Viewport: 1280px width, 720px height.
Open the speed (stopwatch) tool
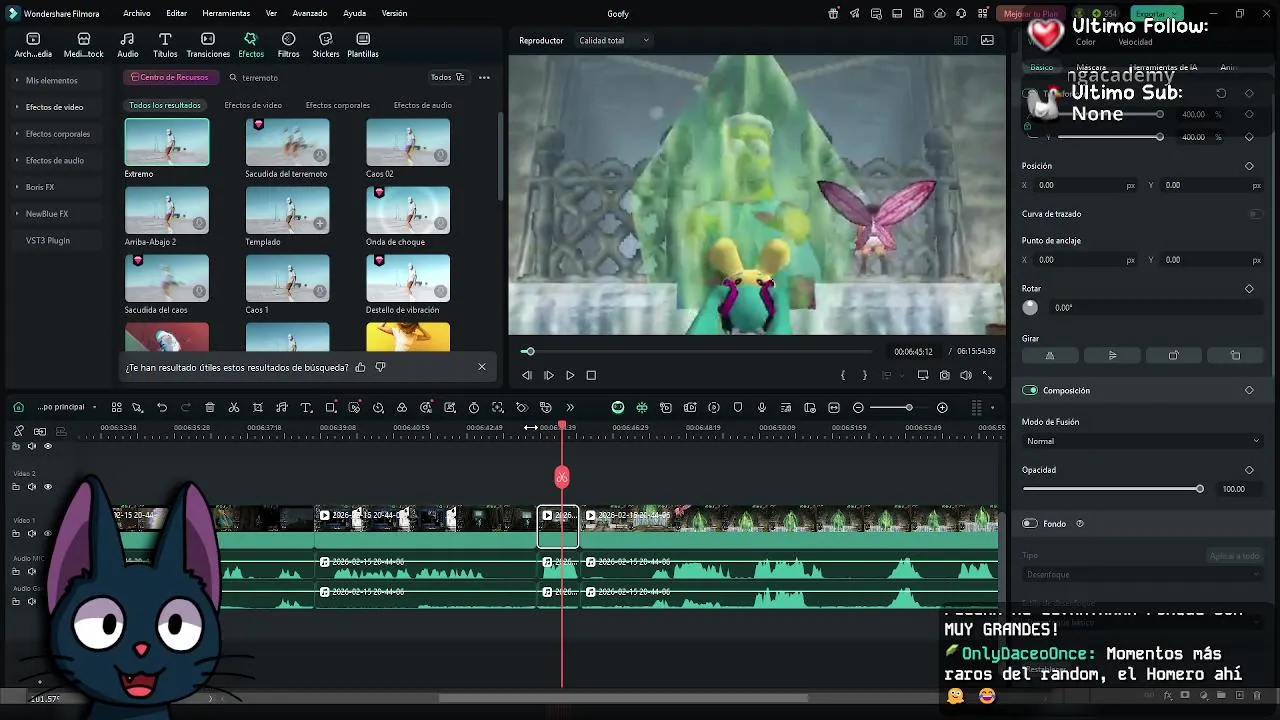(474, 408)
